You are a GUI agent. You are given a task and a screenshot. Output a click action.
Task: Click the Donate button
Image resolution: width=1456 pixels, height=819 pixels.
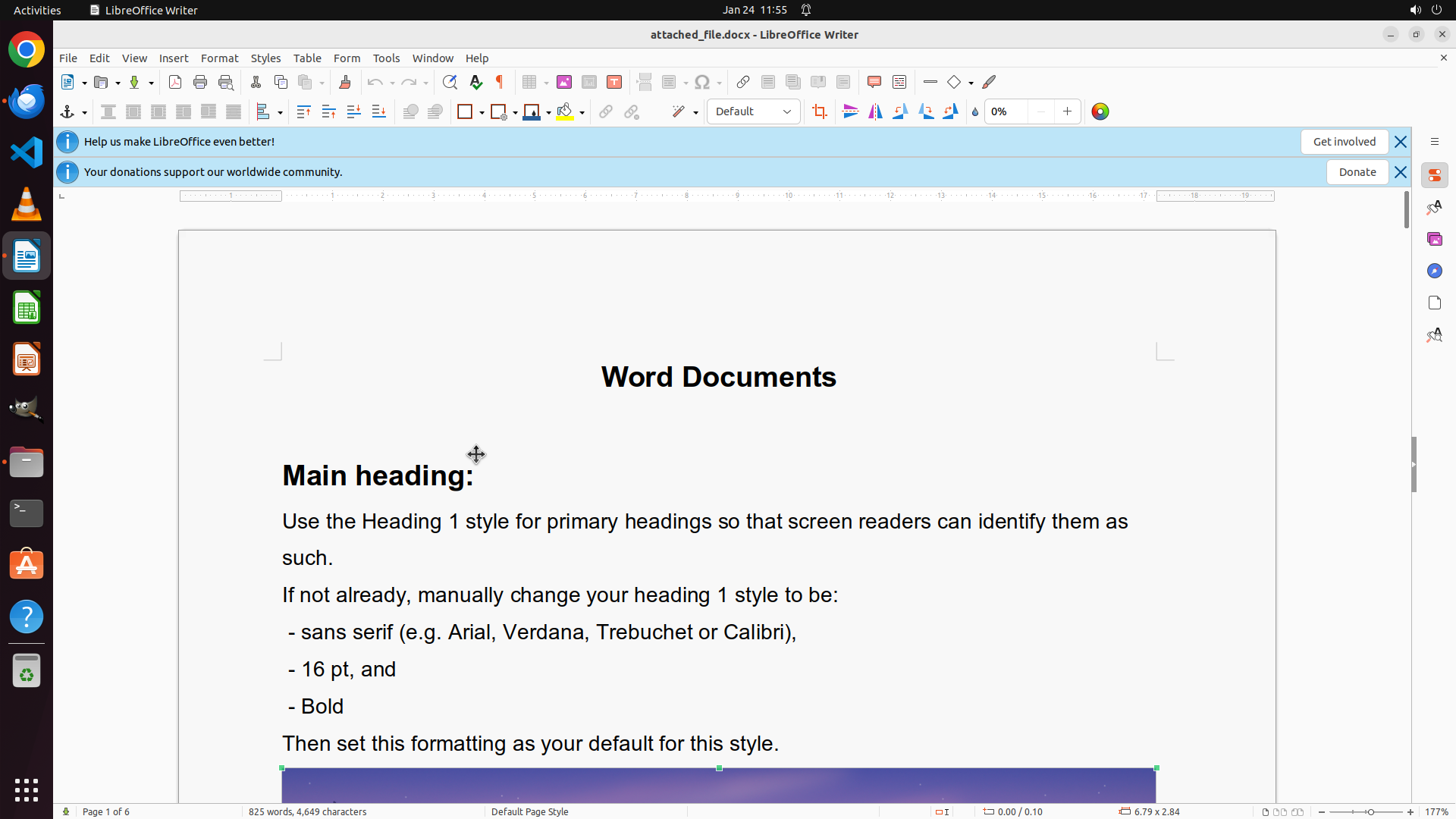pyautogui.click(x=1357, y=172)
